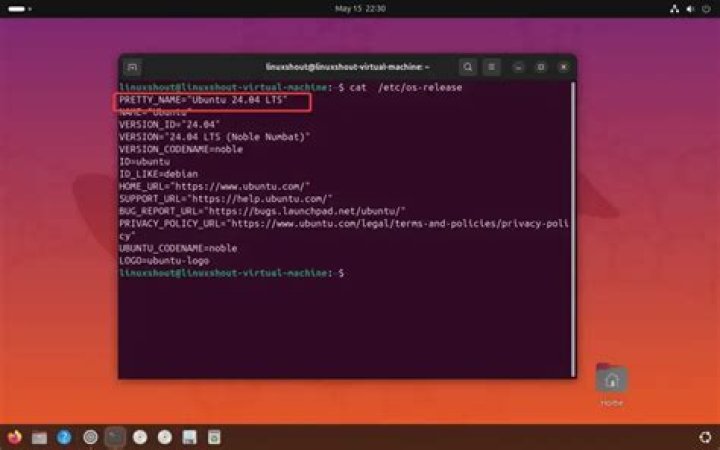The height and width of the screenshot is (450, 720).
Task: Click the terminal's vertical scrollbar
Action: [x=573, y=229]
